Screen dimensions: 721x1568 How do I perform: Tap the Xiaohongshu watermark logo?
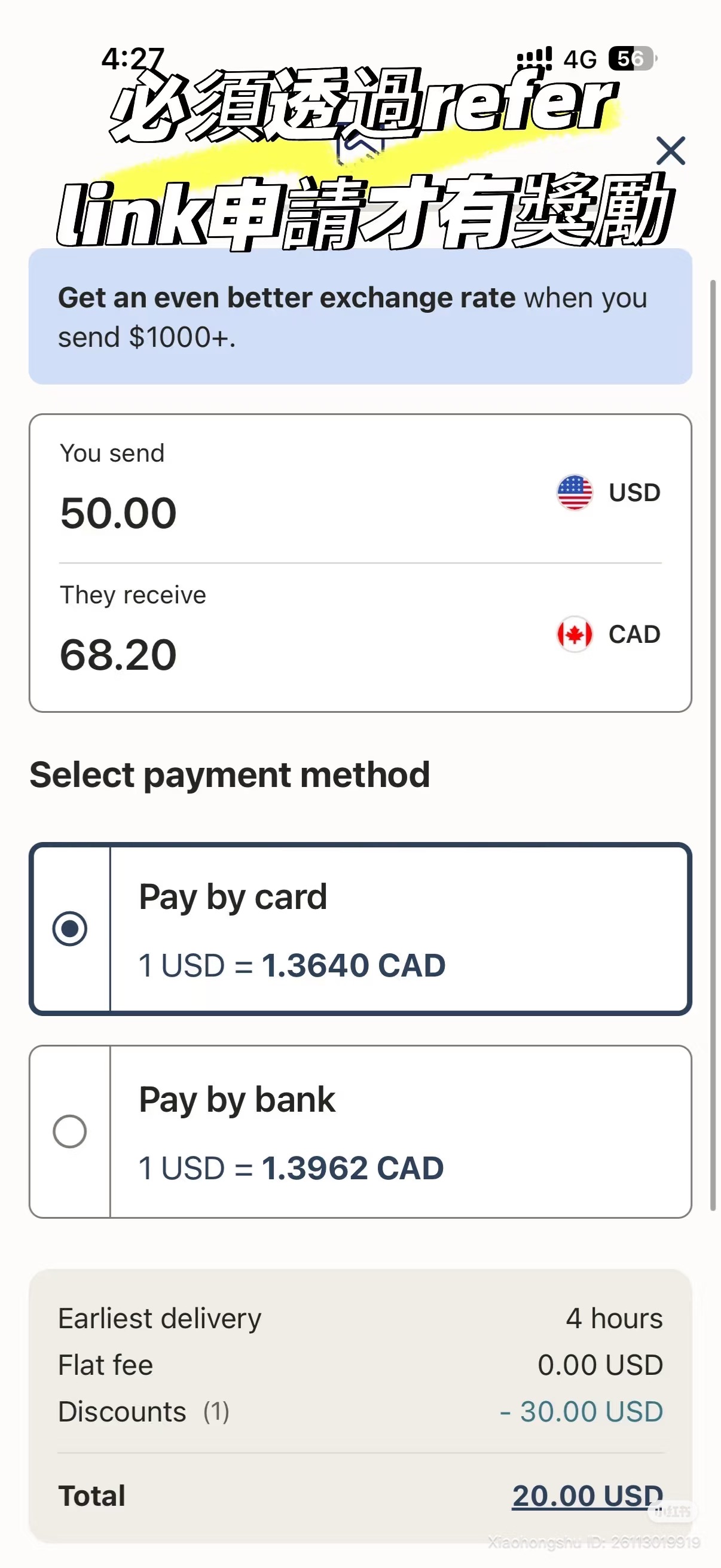click(672, 1511)
